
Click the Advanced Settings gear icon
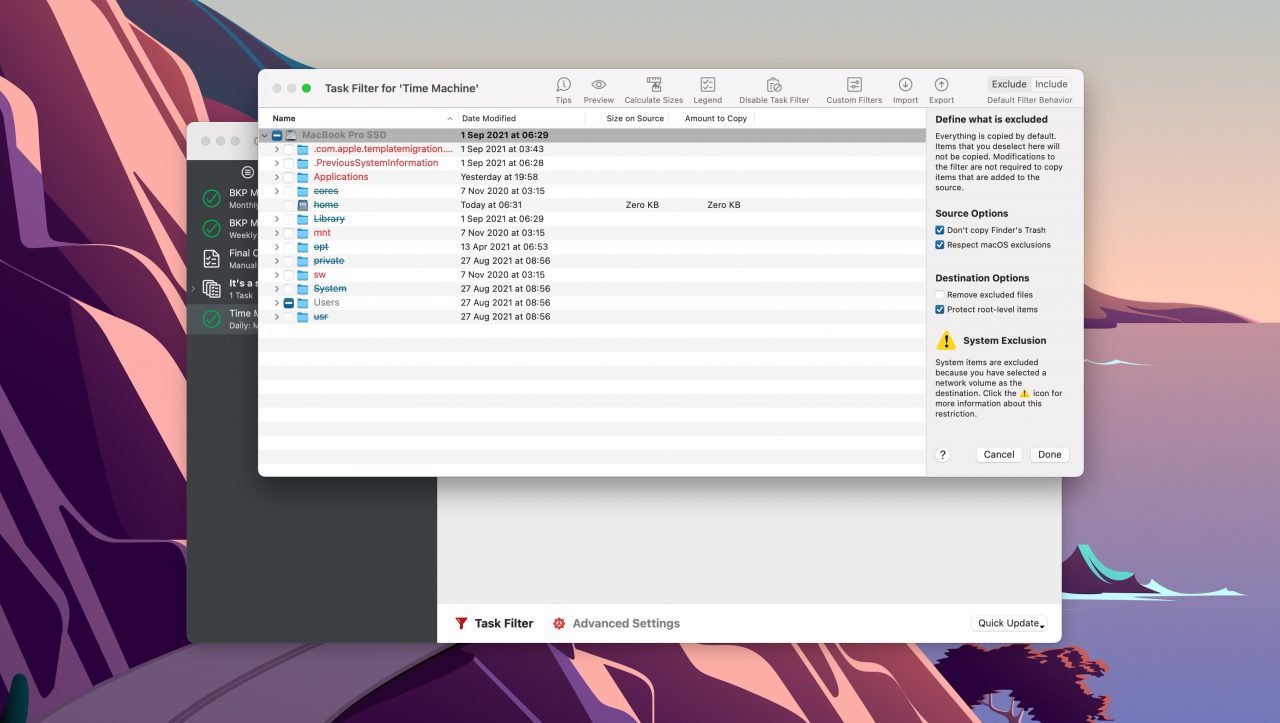pyautogui.click(x=559, y=623)
